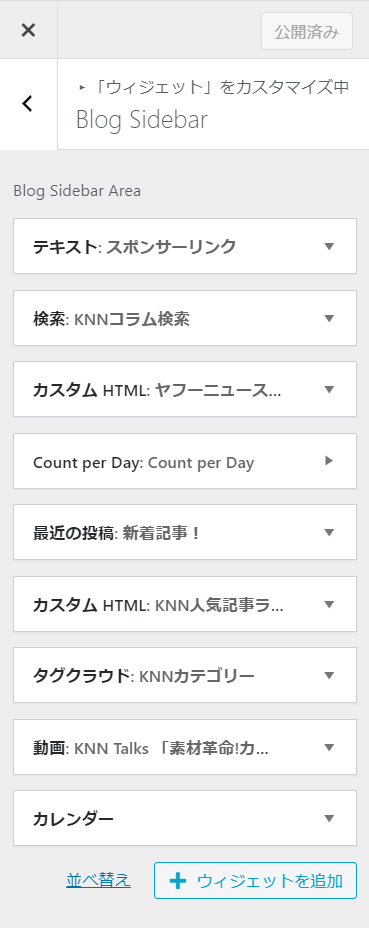Select the 最近の投稿: 新着記事！ widget title

tap(117, 533)
